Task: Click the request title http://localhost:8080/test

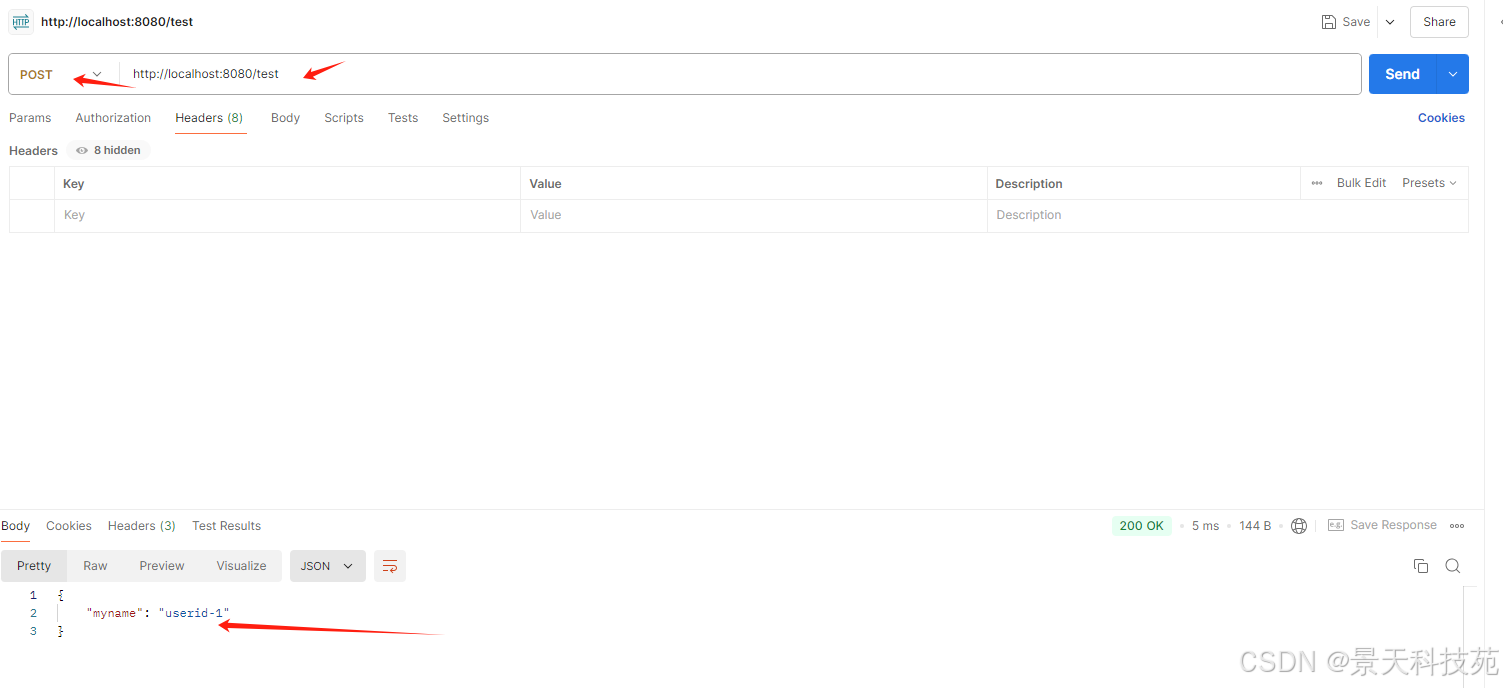Action: [117, 22]
